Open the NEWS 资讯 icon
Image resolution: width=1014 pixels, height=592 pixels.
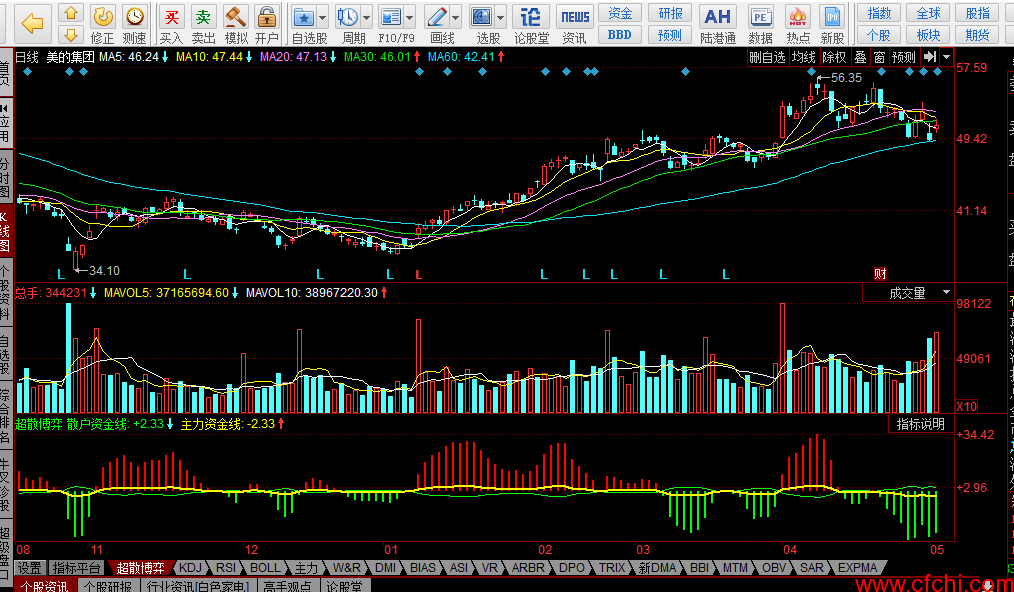574,18
